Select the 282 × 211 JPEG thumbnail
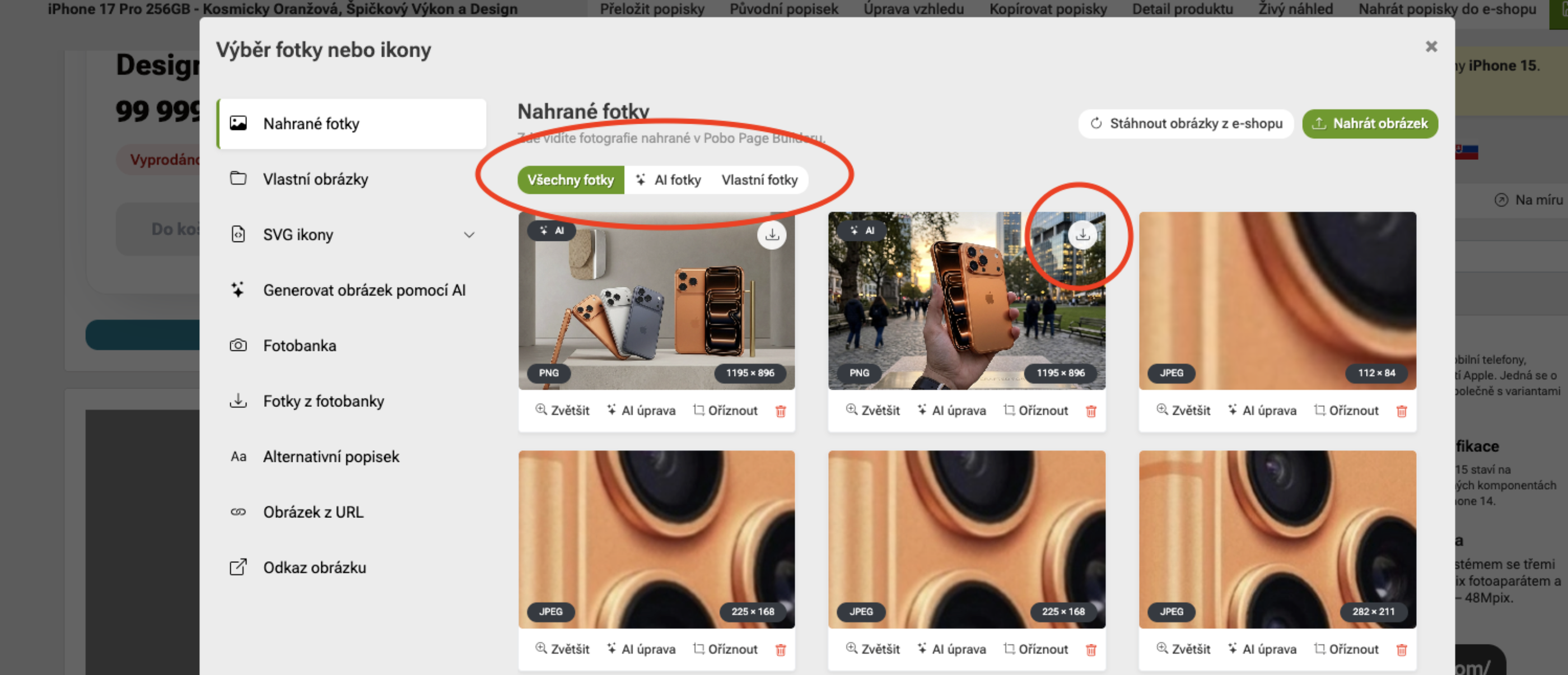Viewport: 1568px width, 675px height. (1277, 539)
